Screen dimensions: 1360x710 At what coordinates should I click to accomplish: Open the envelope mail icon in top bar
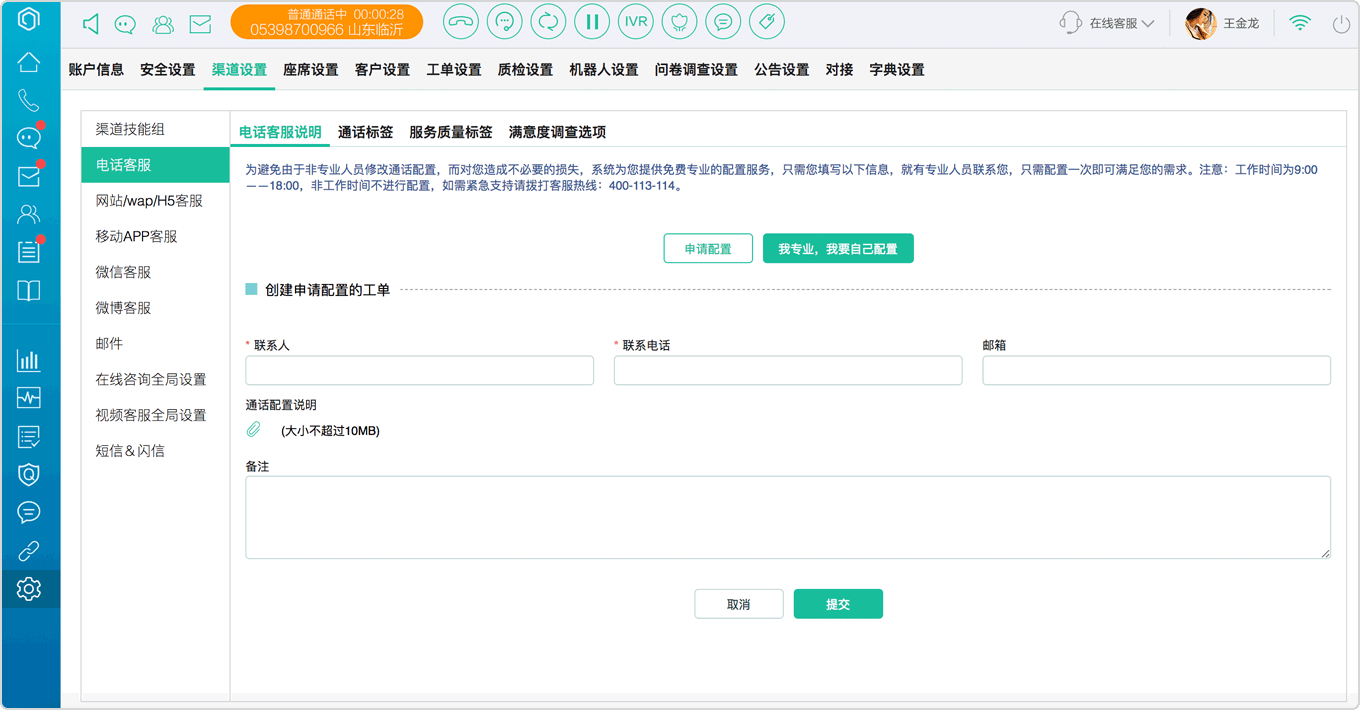pyautogui.click(x=200, y=24)
